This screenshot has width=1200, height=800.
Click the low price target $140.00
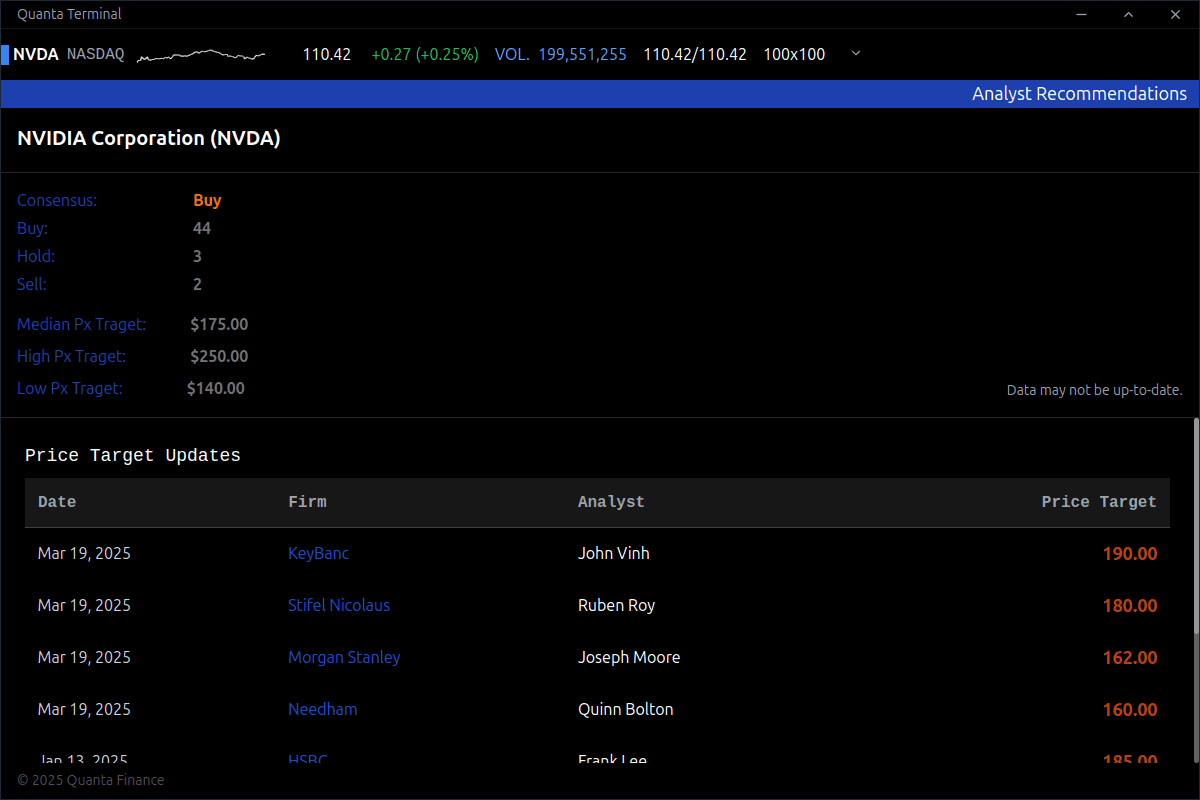pyautogui.click(x=216, y=388)
